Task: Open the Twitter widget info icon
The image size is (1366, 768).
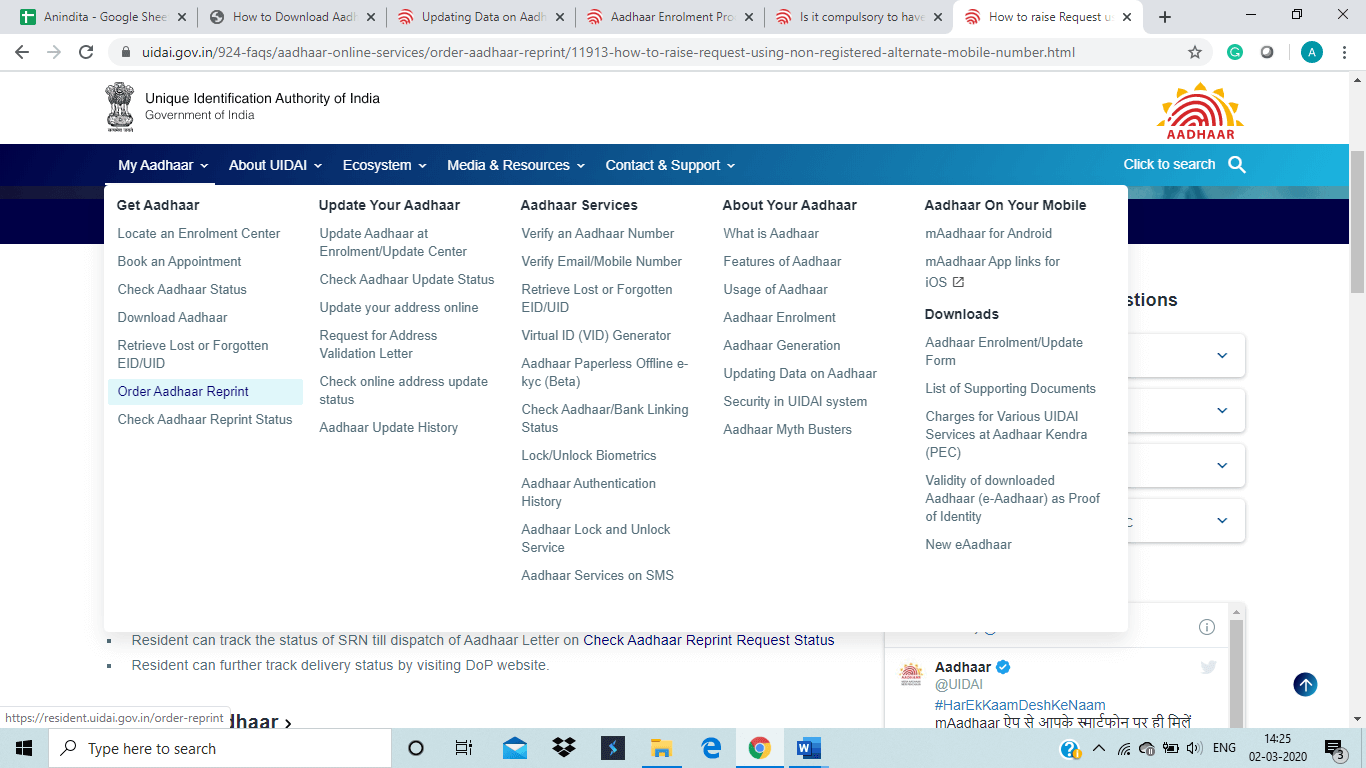Action: [1207, 627]
